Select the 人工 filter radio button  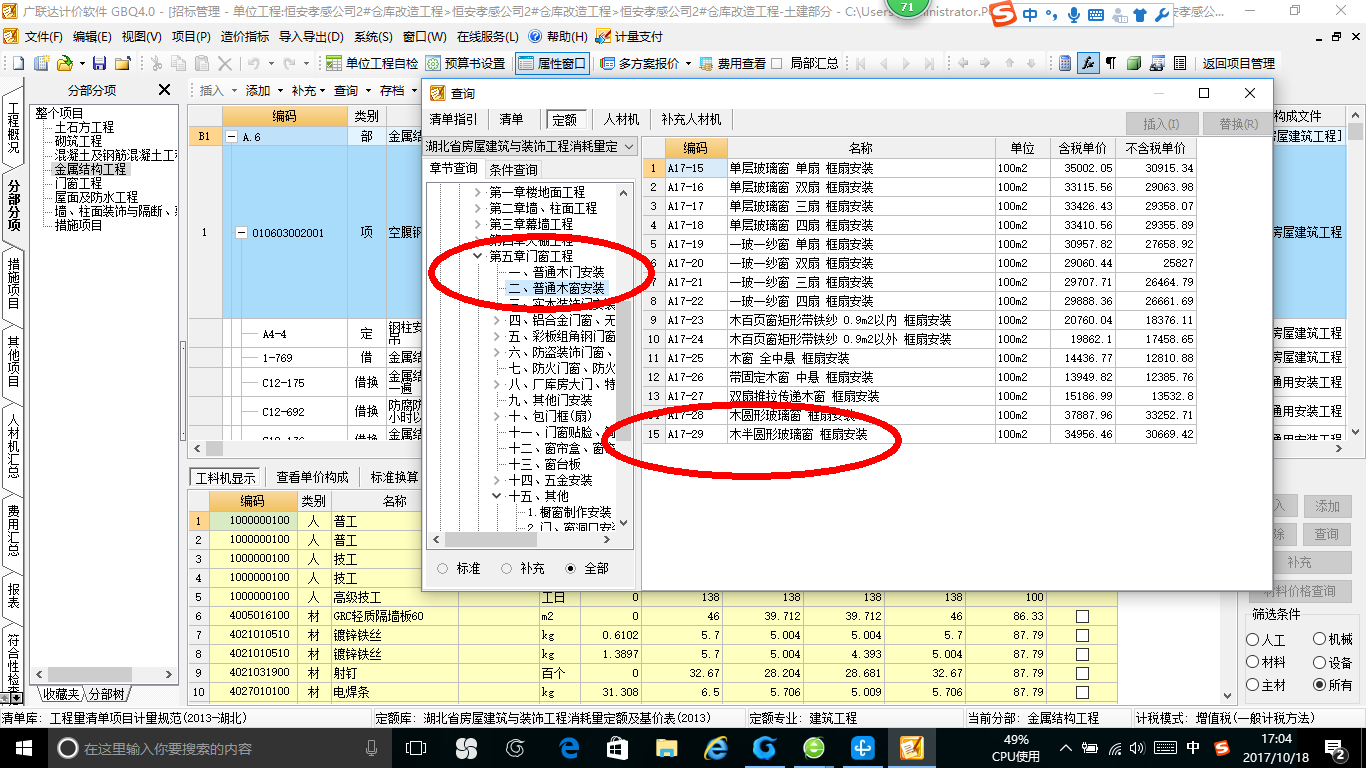click(1253, 640)
